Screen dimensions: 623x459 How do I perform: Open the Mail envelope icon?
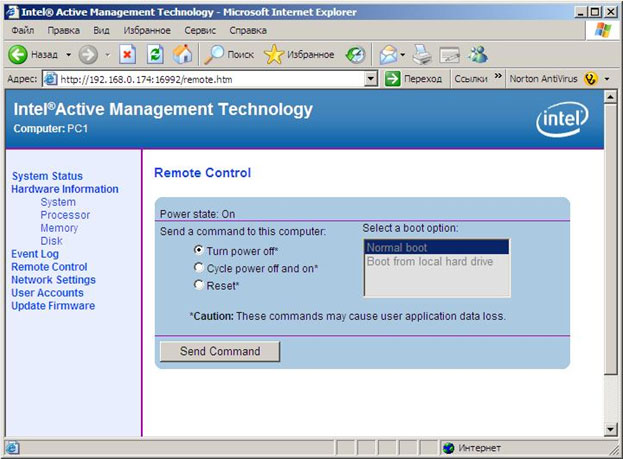(x=388, y=54)
